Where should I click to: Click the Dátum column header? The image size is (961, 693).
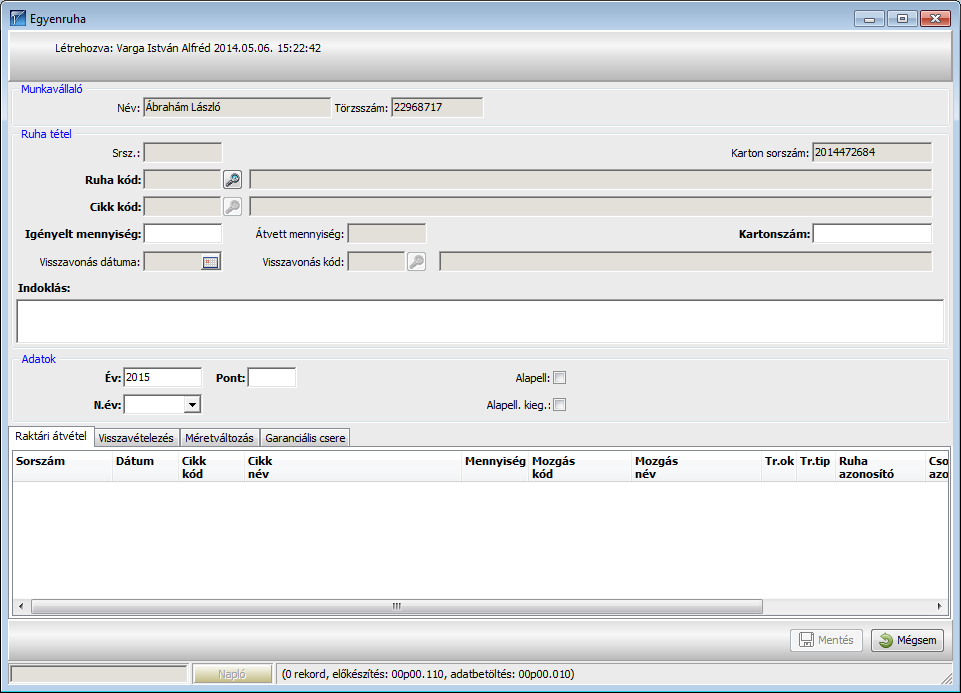click(146, 467)
